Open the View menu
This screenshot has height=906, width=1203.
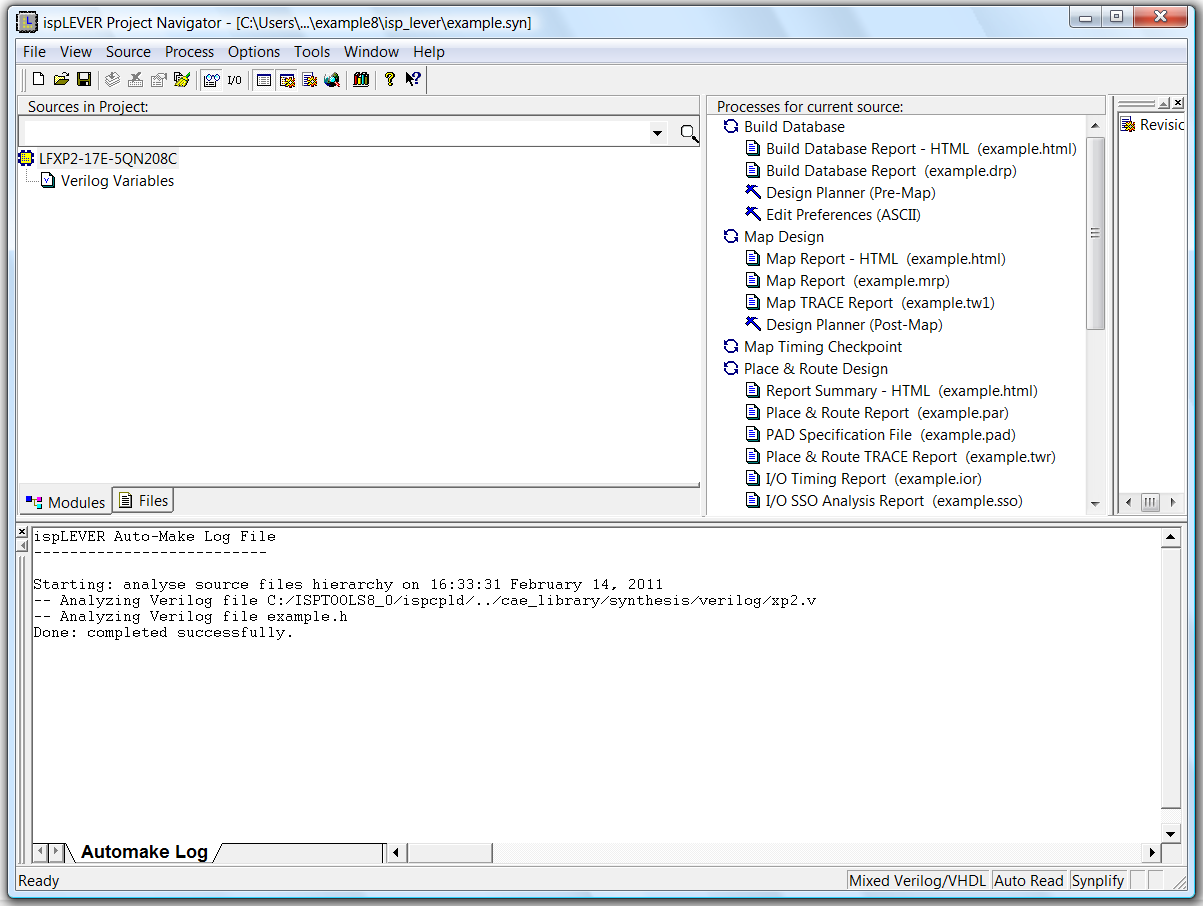point(76,52)
